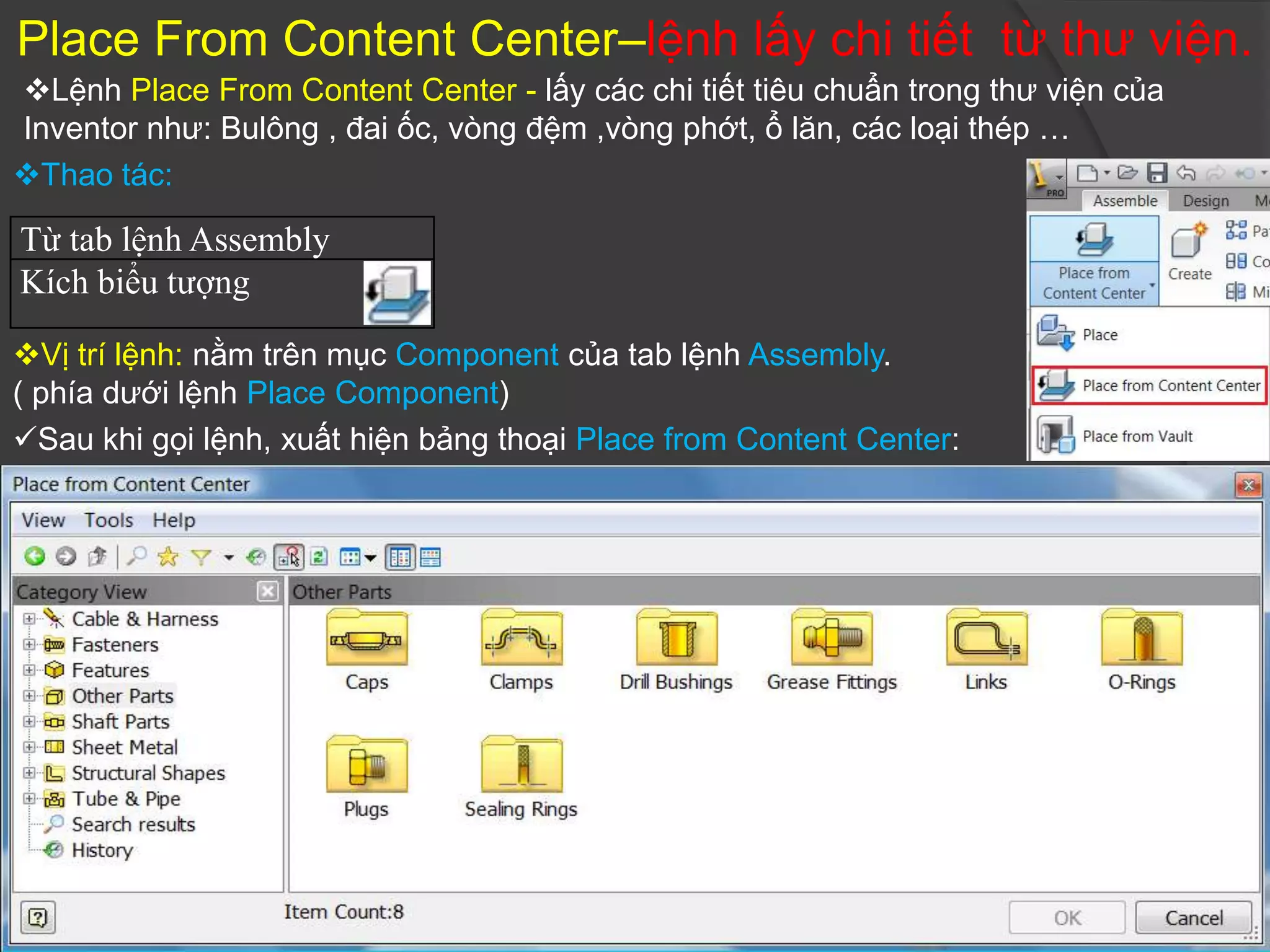Screen dimensions: 1270x952
Task: Click the Help question mark button
Action: point(38,917)
